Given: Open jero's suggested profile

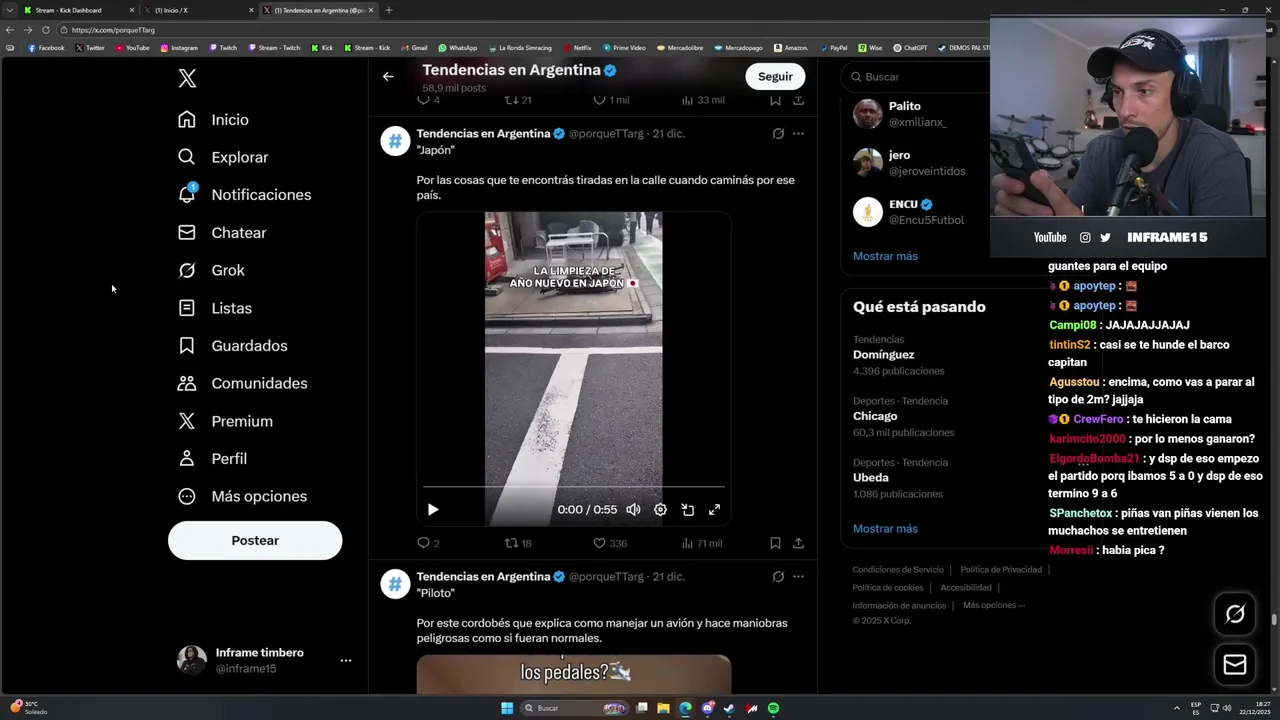Looking at the screenshot, I should coord(915,162).
